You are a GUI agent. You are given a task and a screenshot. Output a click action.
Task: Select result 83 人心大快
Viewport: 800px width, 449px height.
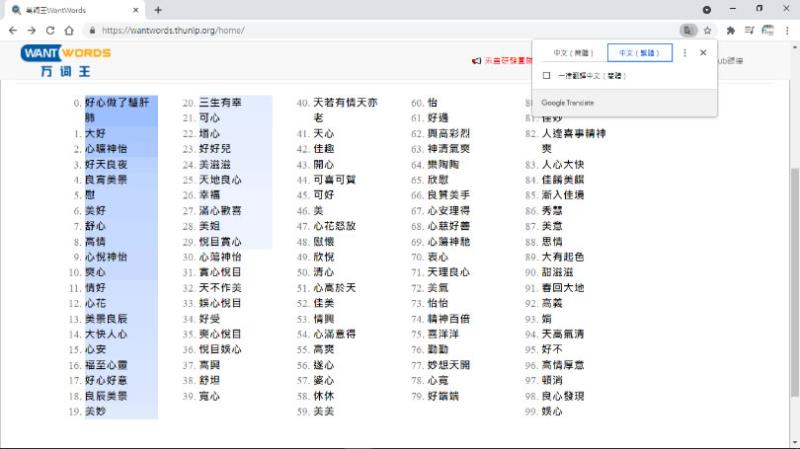click(563, 164)
